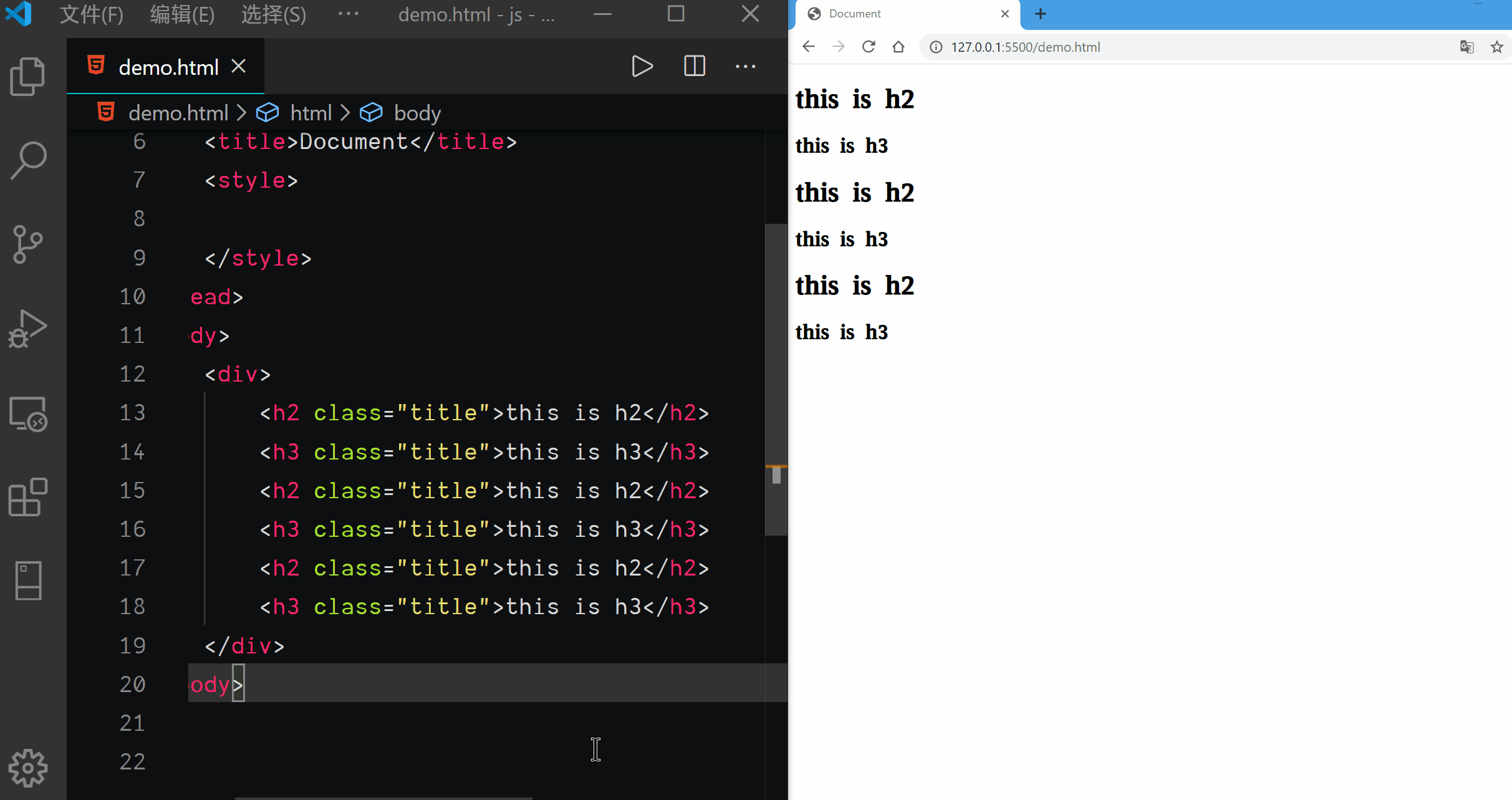Screen dimensions: 1512x800
Task: Bookmark this page with the star
Action: pos(1496,47)
